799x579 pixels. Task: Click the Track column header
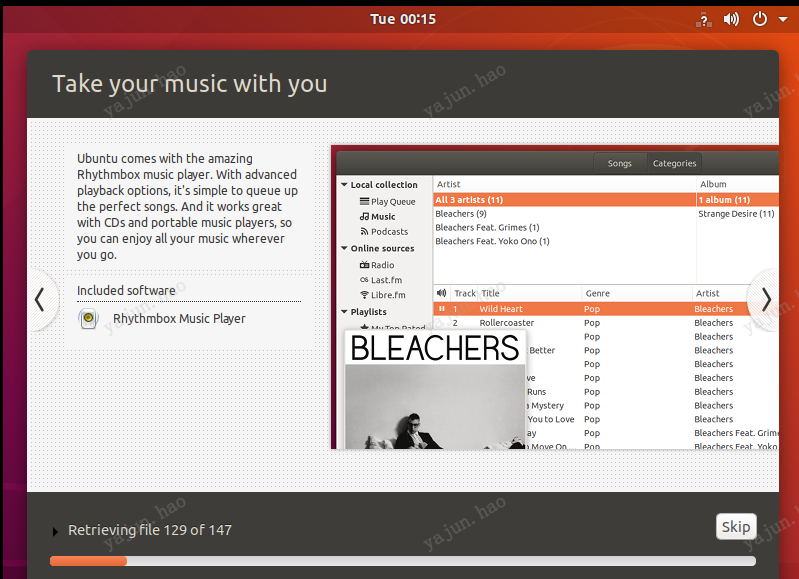pyautogui.click(x=464, y=294)
